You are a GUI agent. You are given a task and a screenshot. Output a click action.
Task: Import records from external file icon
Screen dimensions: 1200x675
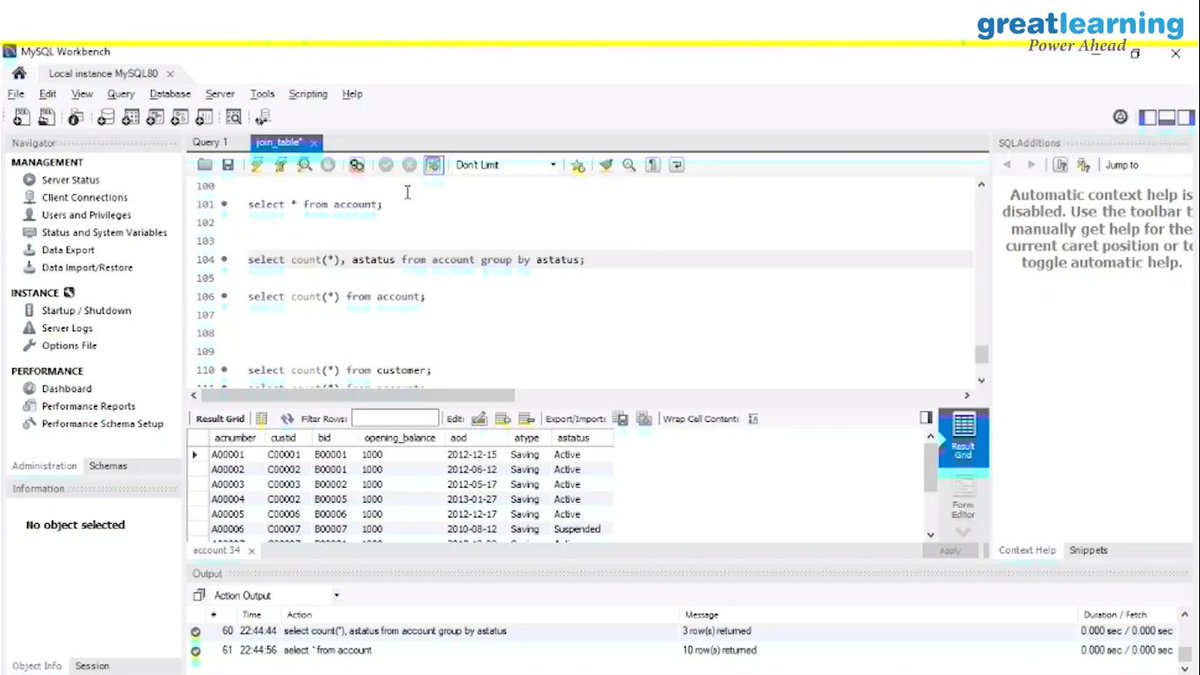(x=644, y=419)
